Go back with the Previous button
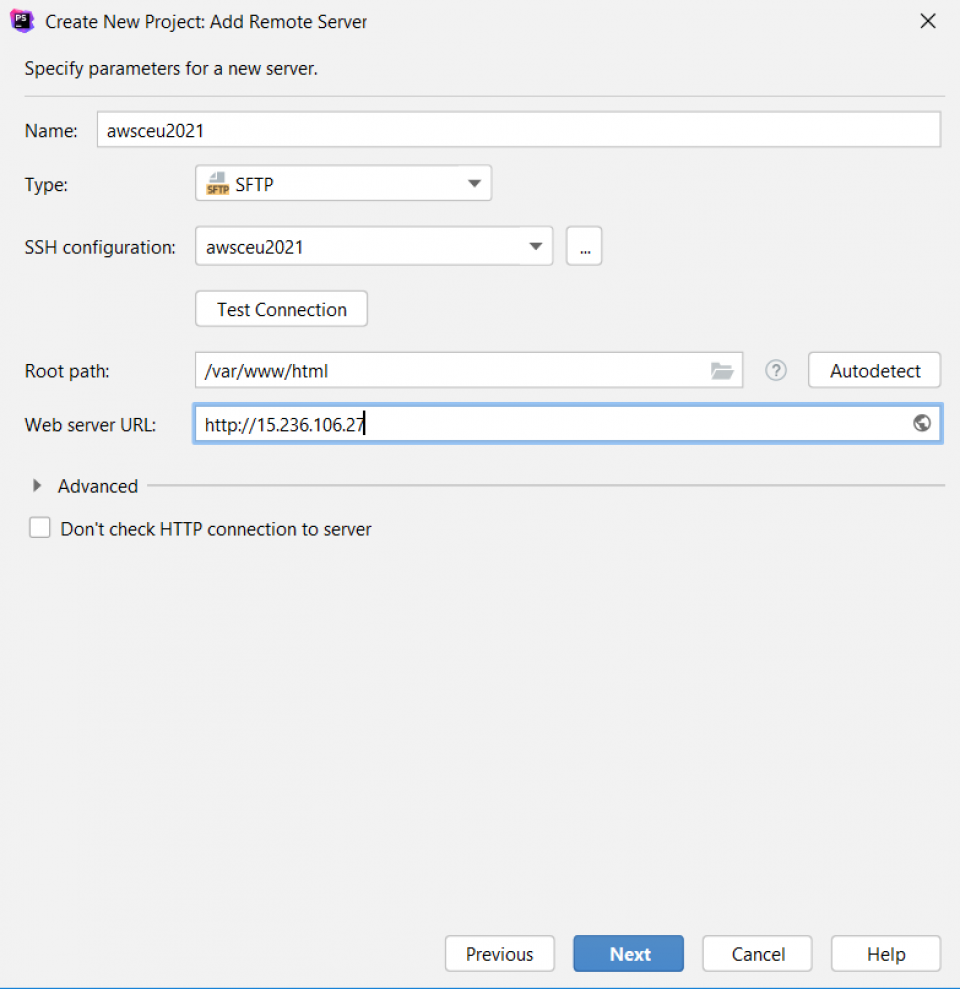960x989 pixels. pos(499,953)
